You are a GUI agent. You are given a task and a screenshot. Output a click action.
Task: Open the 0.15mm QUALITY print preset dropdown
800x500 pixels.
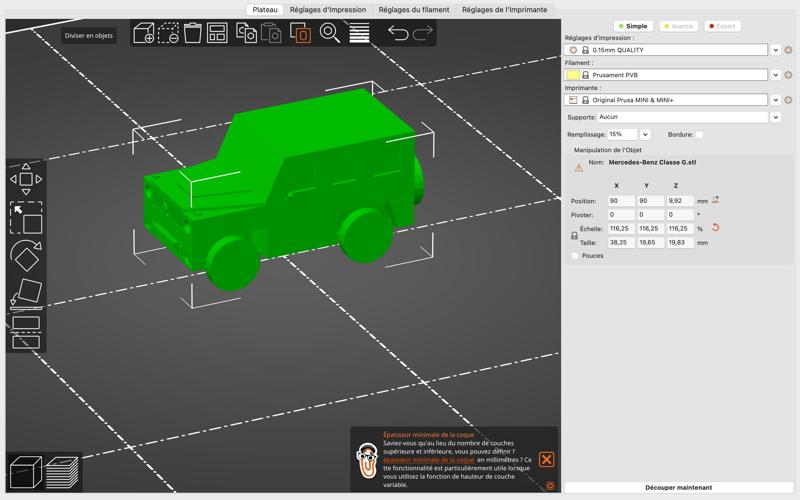(x=666, y=50)
